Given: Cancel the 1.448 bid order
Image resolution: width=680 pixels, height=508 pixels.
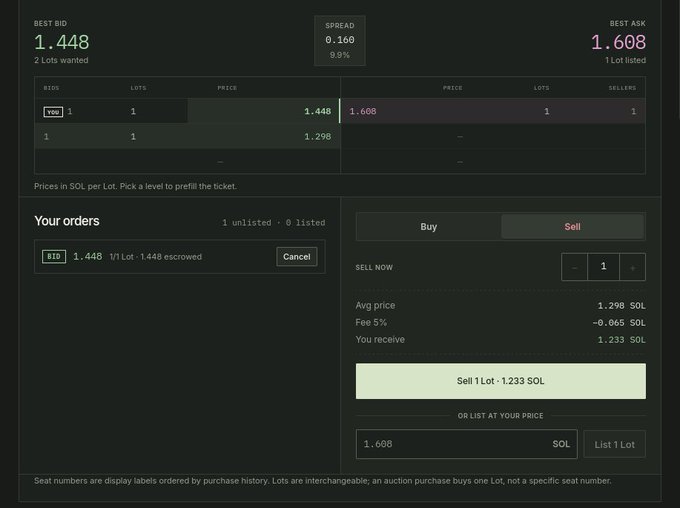Looking at the screenshot, I should click(297, 256).
